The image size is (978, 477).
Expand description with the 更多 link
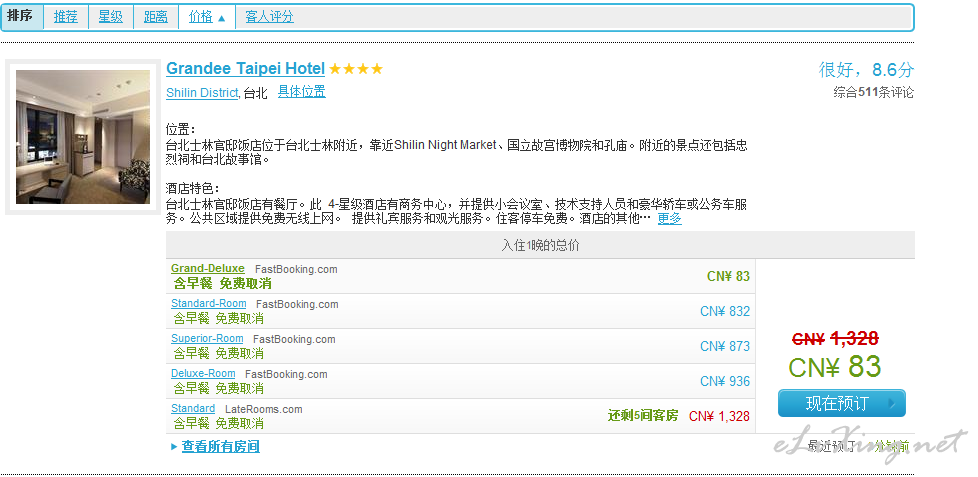click(669, 219)
